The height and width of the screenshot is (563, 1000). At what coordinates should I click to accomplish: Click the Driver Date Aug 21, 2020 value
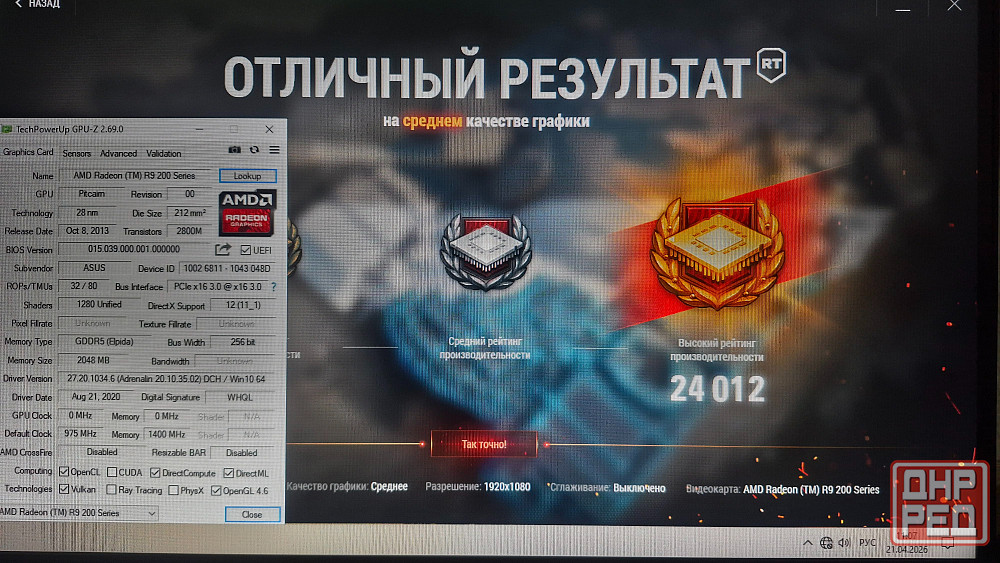click(x=96, y=397)
